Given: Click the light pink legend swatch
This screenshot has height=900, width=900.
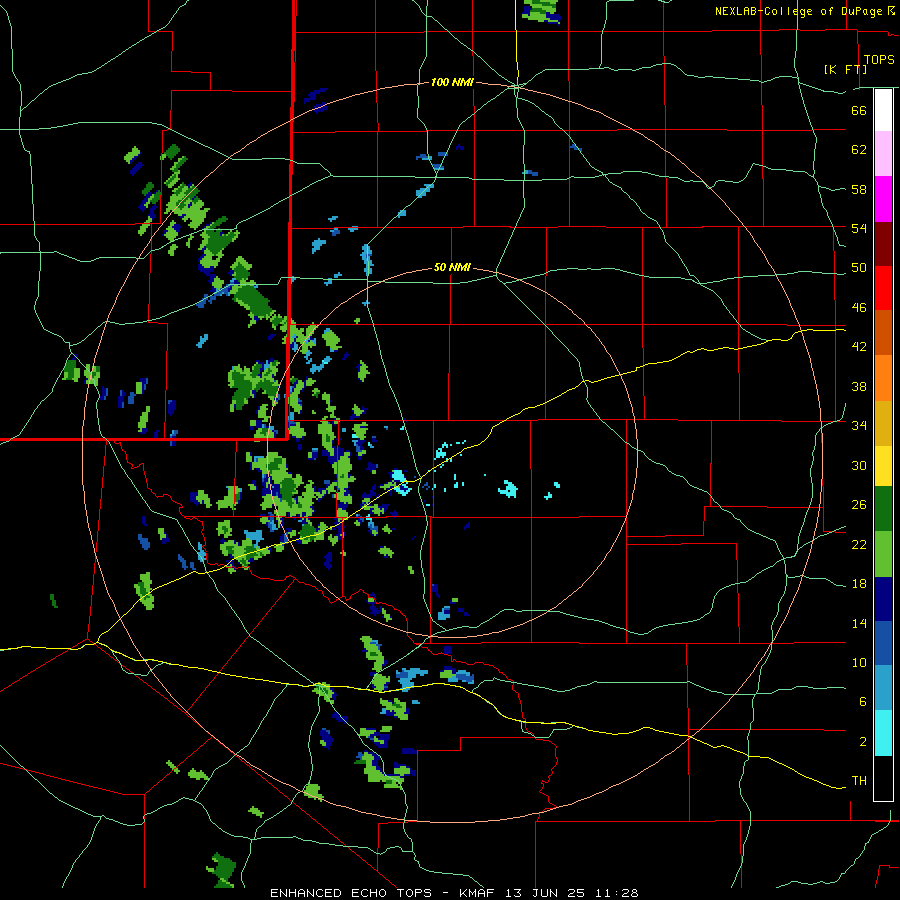Looking at the screenshot, I should 883,153.
